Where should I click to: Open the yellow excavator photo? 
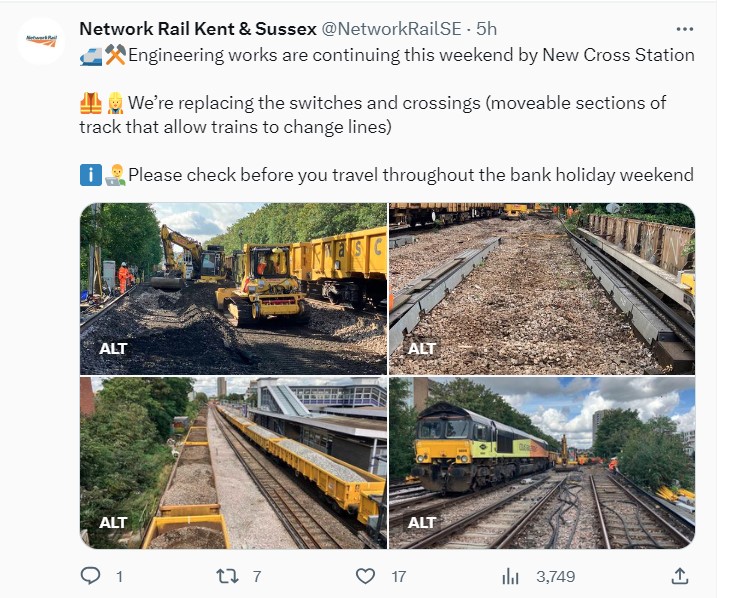click(233, 280)
